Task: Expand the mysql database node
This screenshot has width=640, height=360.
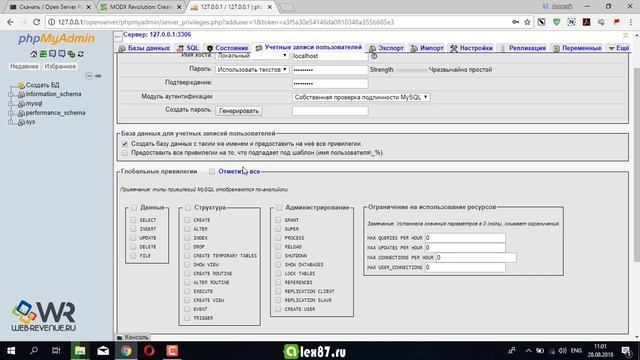Action: [x=11, y=104]
